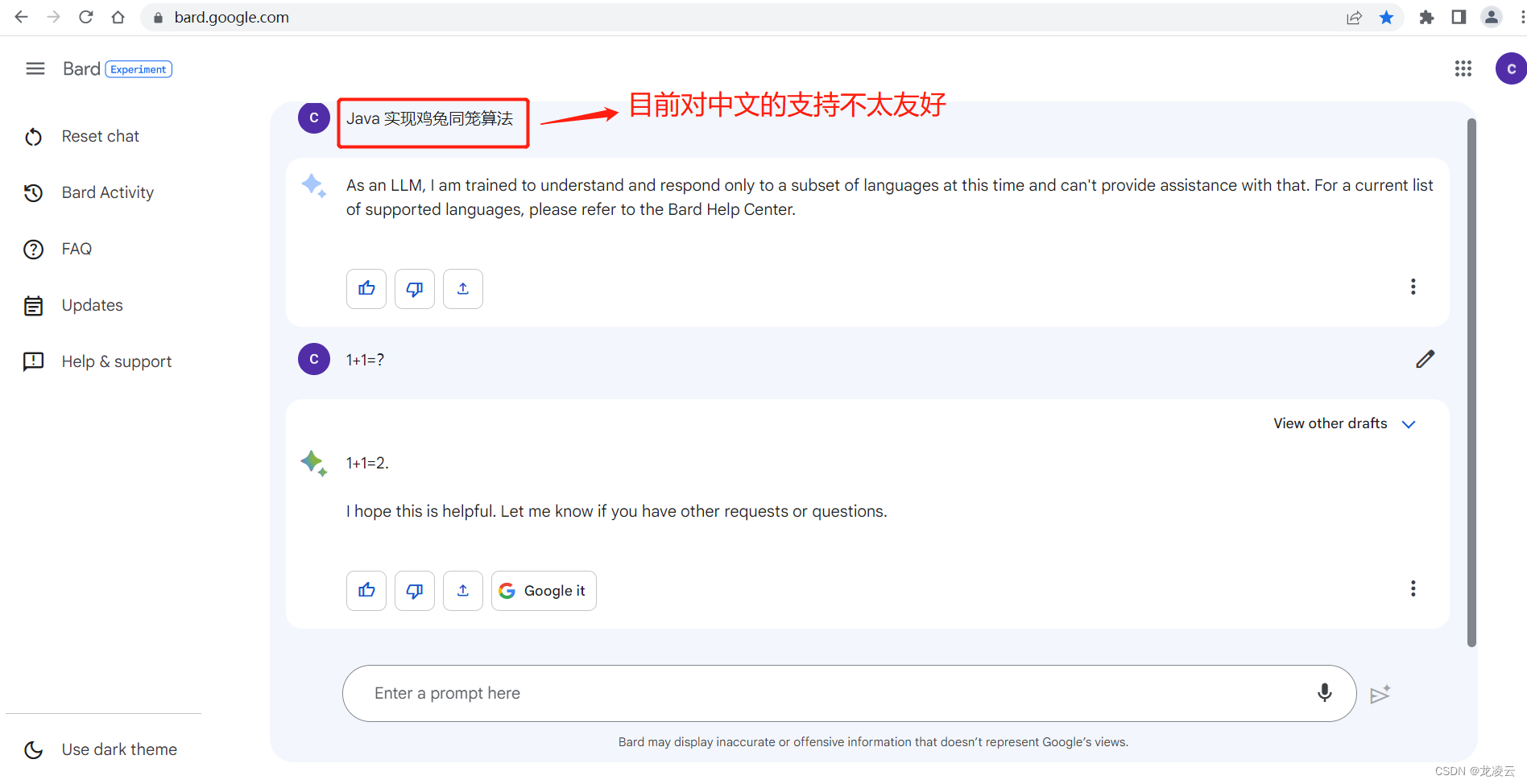Reload the Bard page
1527x784 pixels.
click(86, 17)
